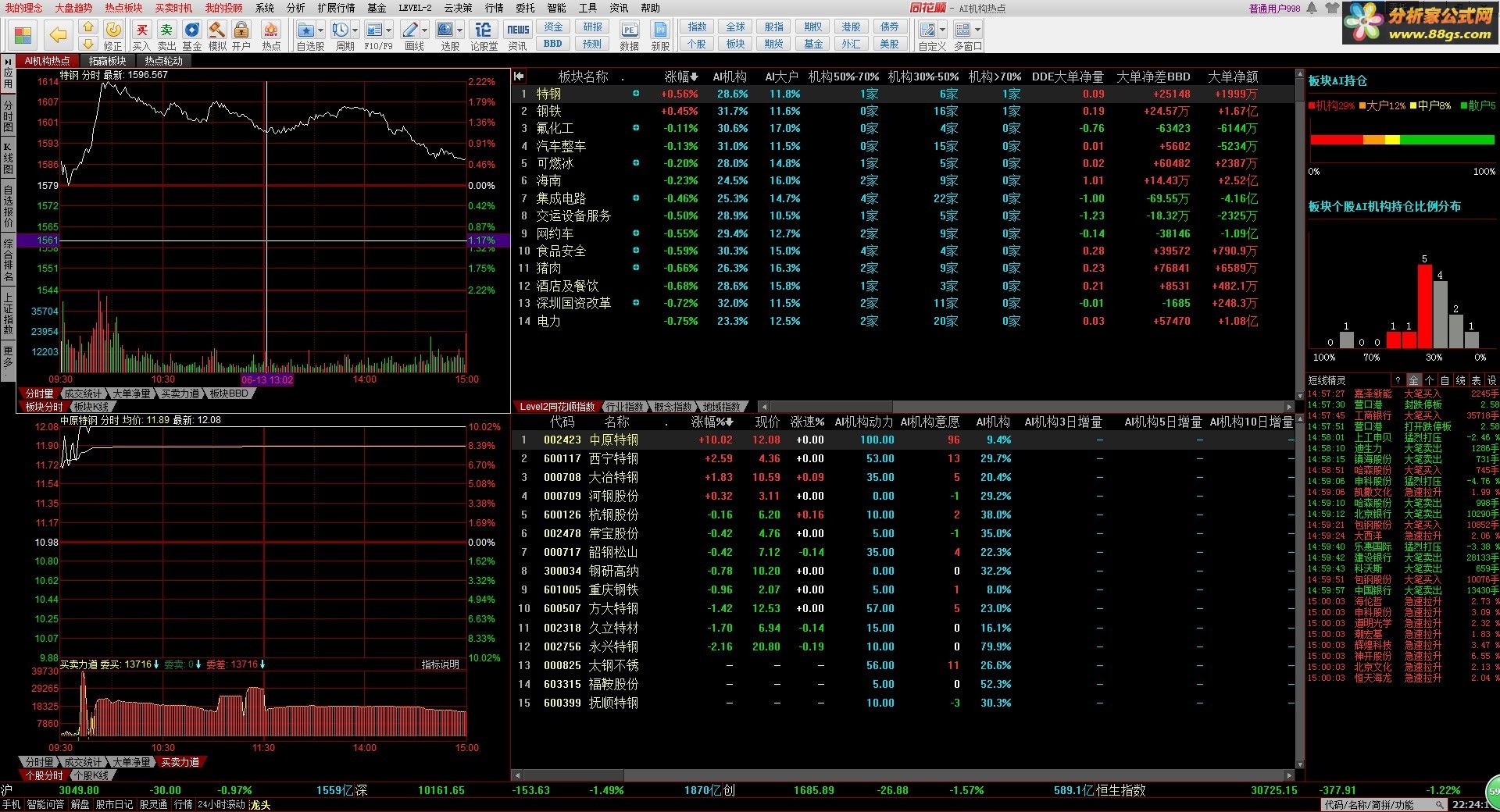Click the blue marker icon next to 特钢

coord(636,94)
